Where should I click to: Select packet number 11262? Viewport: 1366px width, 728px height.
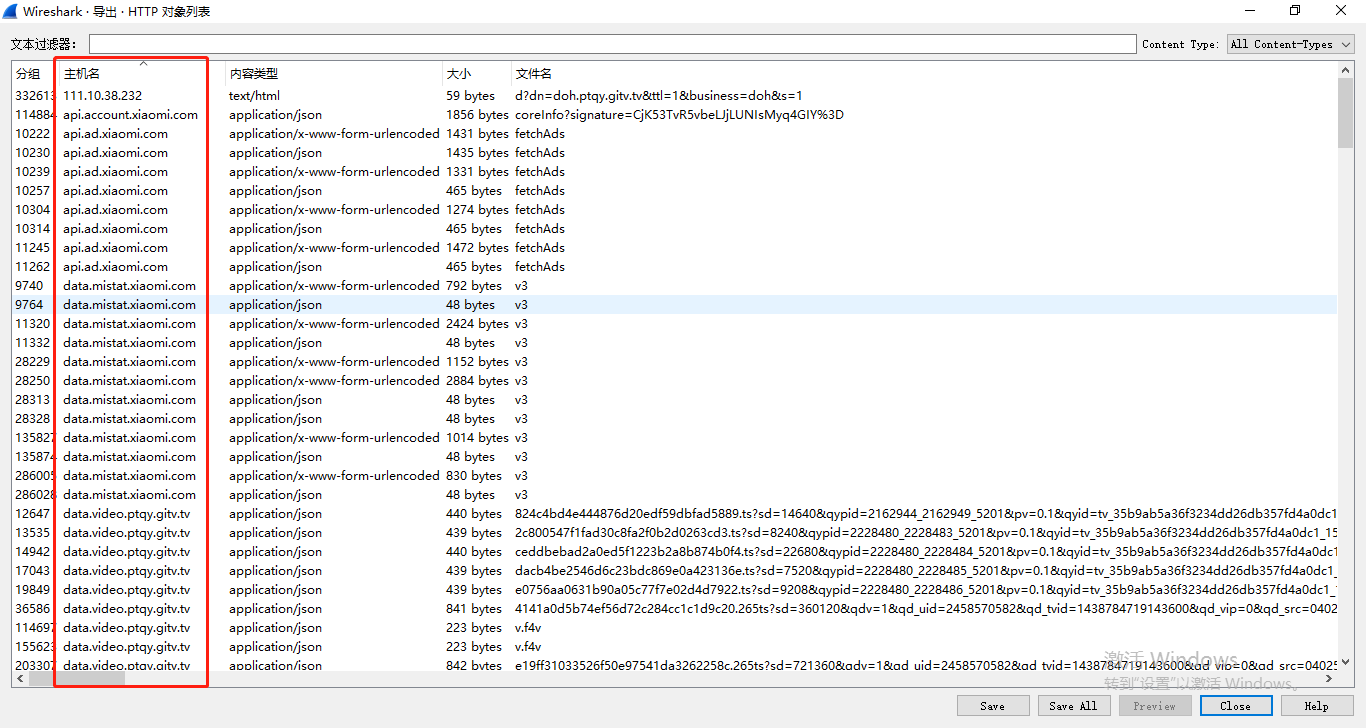tap(33, 267)
